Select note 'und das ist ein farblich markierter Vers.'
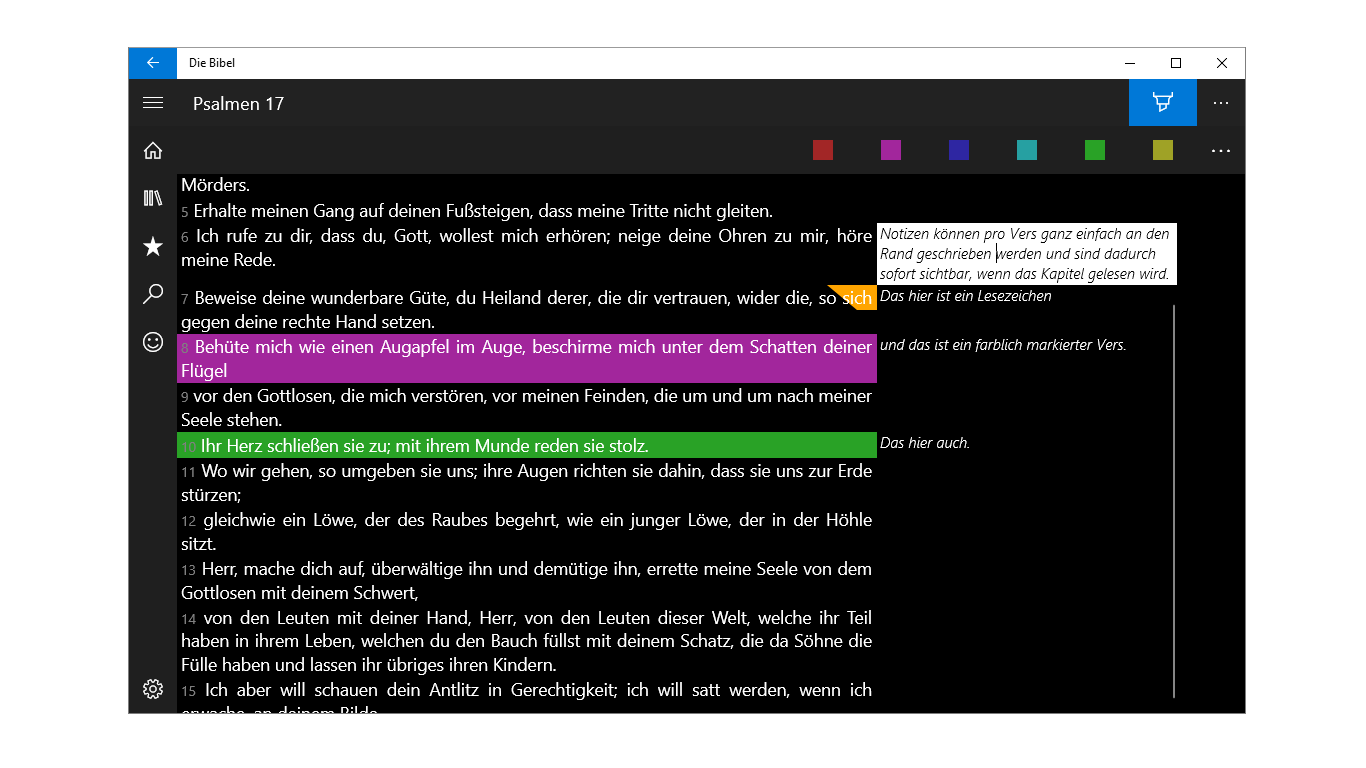 click(1003, 345)
